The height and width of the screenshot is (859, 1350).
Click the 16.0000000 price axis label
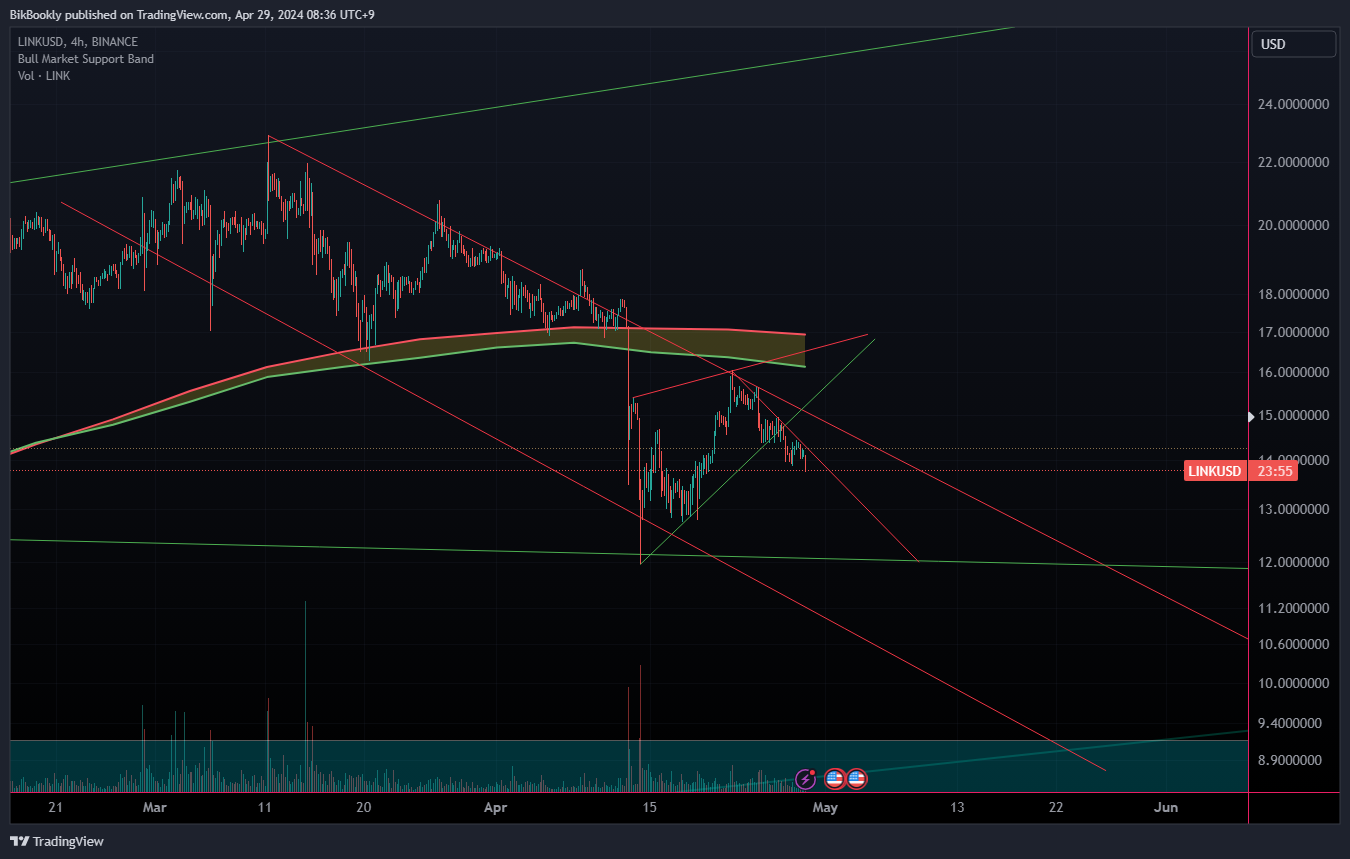click(1292, 373)
